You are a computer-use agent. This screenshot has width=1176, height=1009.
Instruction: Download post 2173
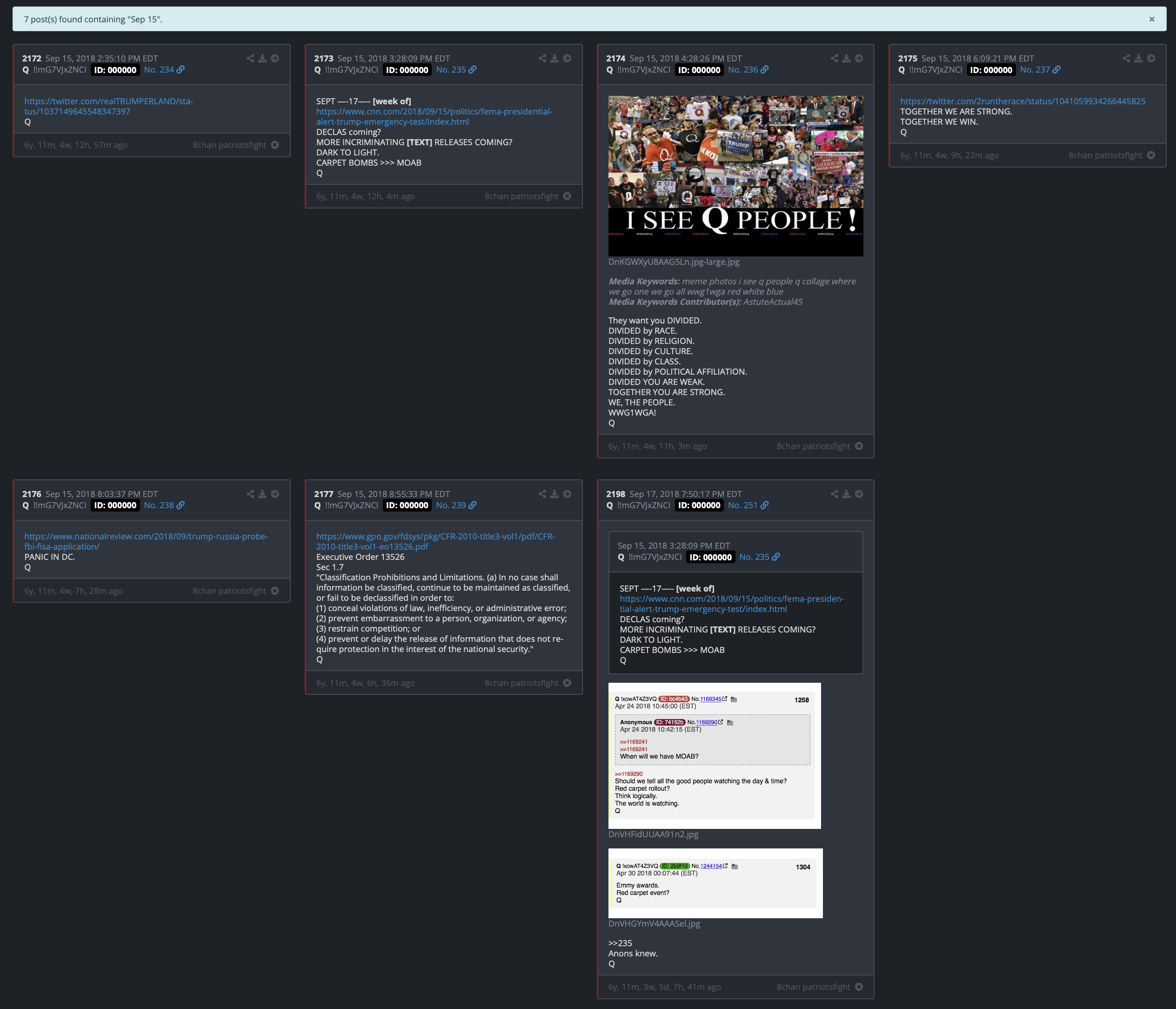click(555, 59)
